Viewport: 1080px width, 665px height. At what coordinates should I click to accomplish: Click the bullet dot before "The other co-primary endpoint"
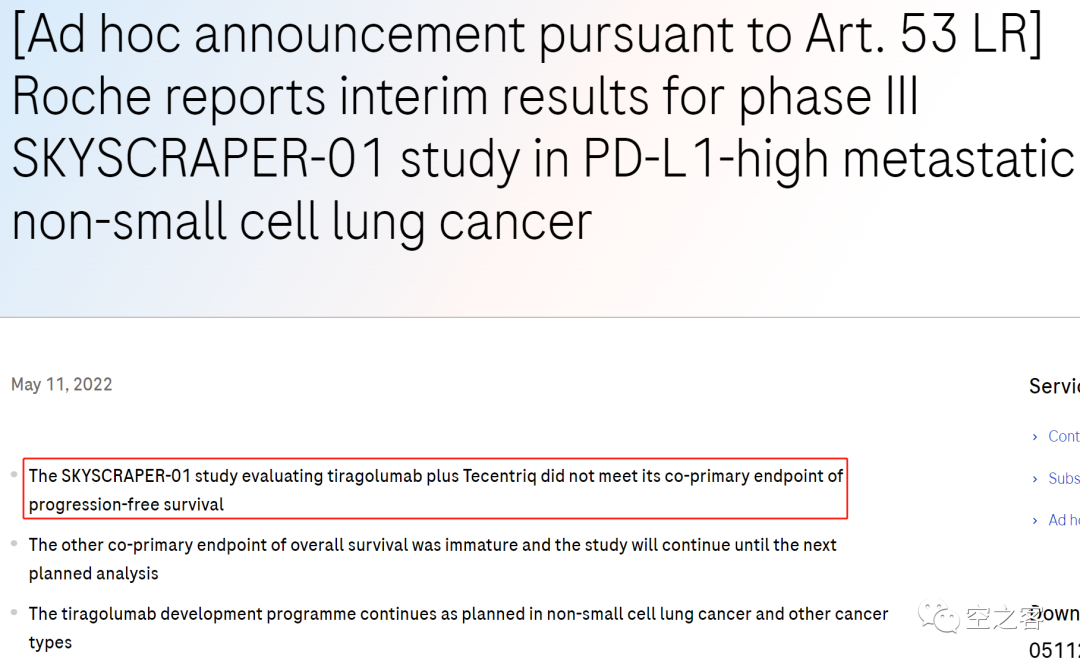point(14,543)
